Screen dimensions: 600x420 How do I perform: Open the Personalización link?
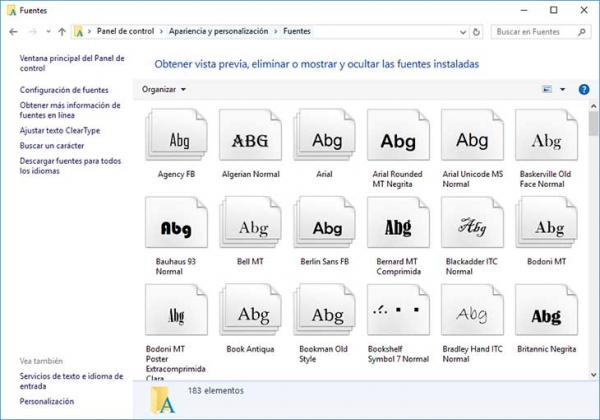click(47, 401)
